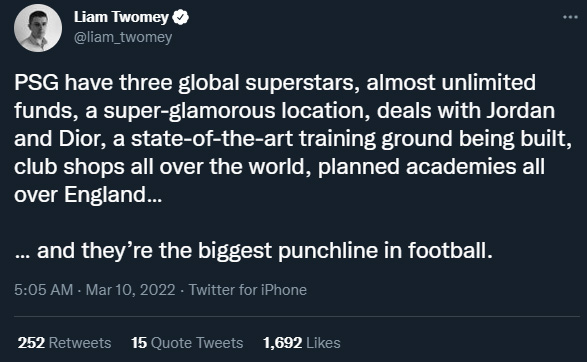Open Liam Twomey's profile picture
This screenshot has width=587, height=362.
(38, 28)
